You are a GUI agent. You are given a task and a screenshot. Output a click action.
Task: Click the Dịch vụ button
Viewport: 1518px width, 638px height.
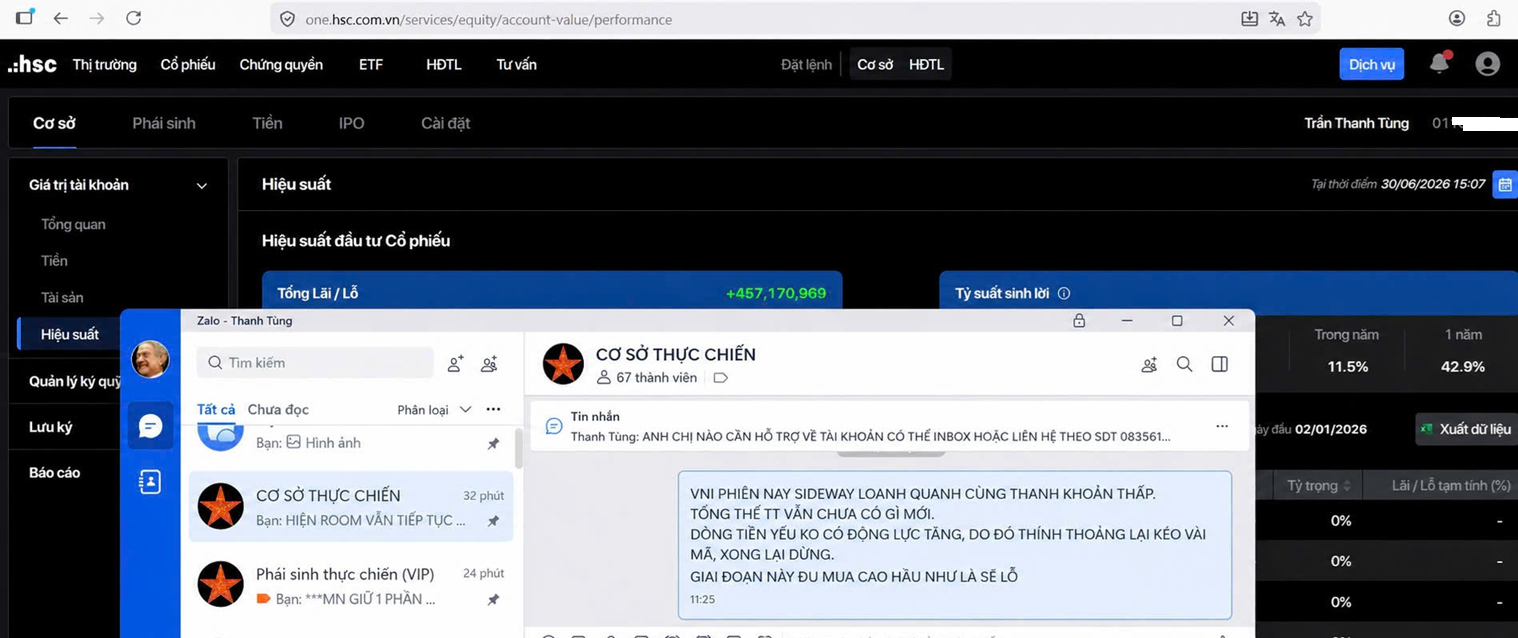click(x=1372, y=64)
